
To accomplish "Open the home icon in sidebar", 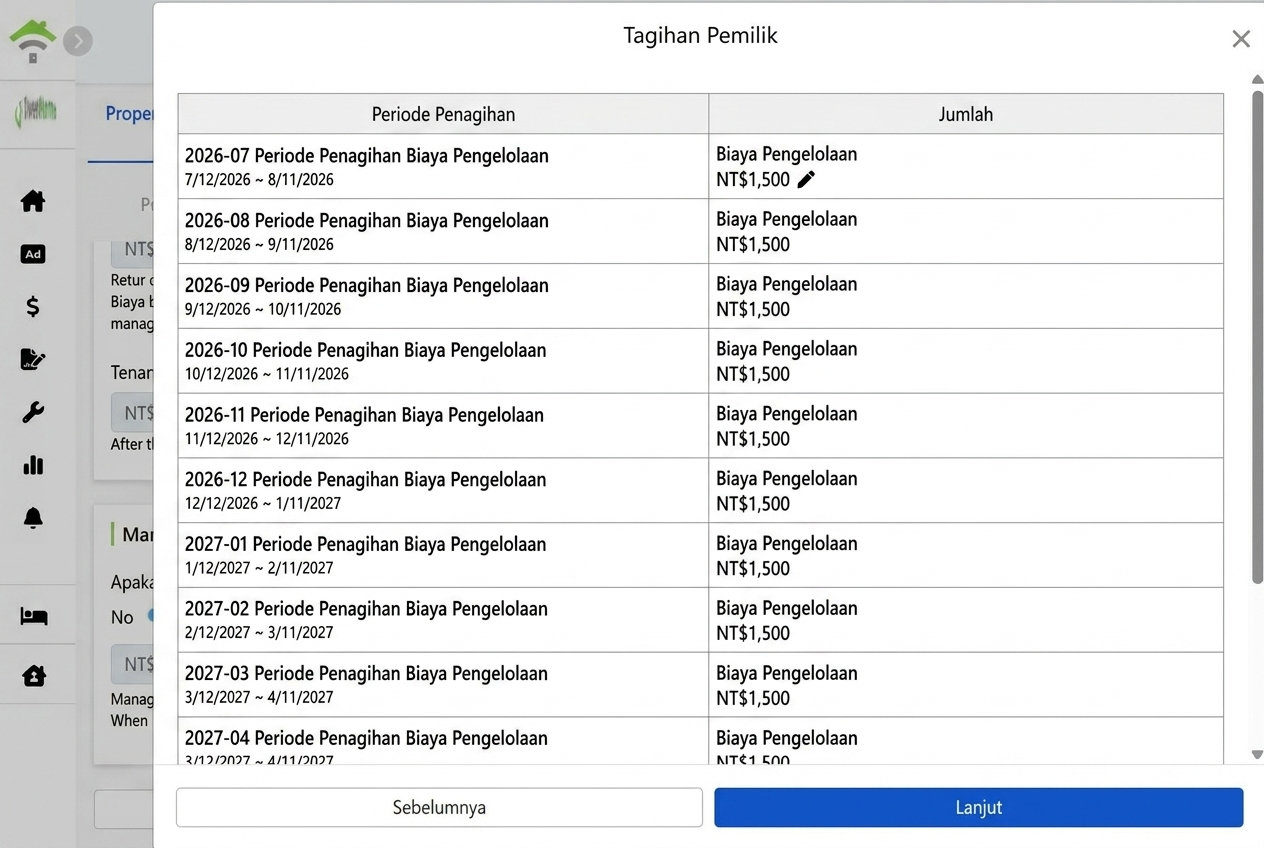I will coord(33,200).
